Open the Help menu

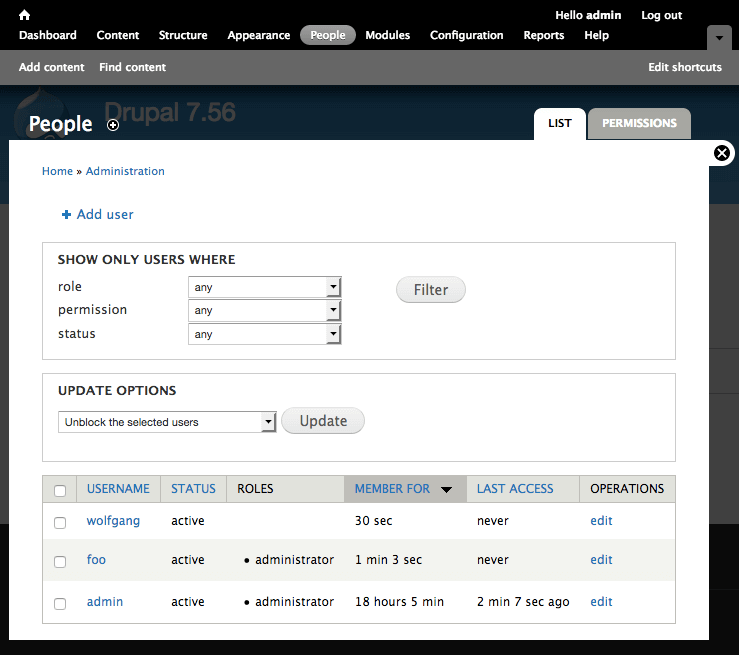click(597, 35)
